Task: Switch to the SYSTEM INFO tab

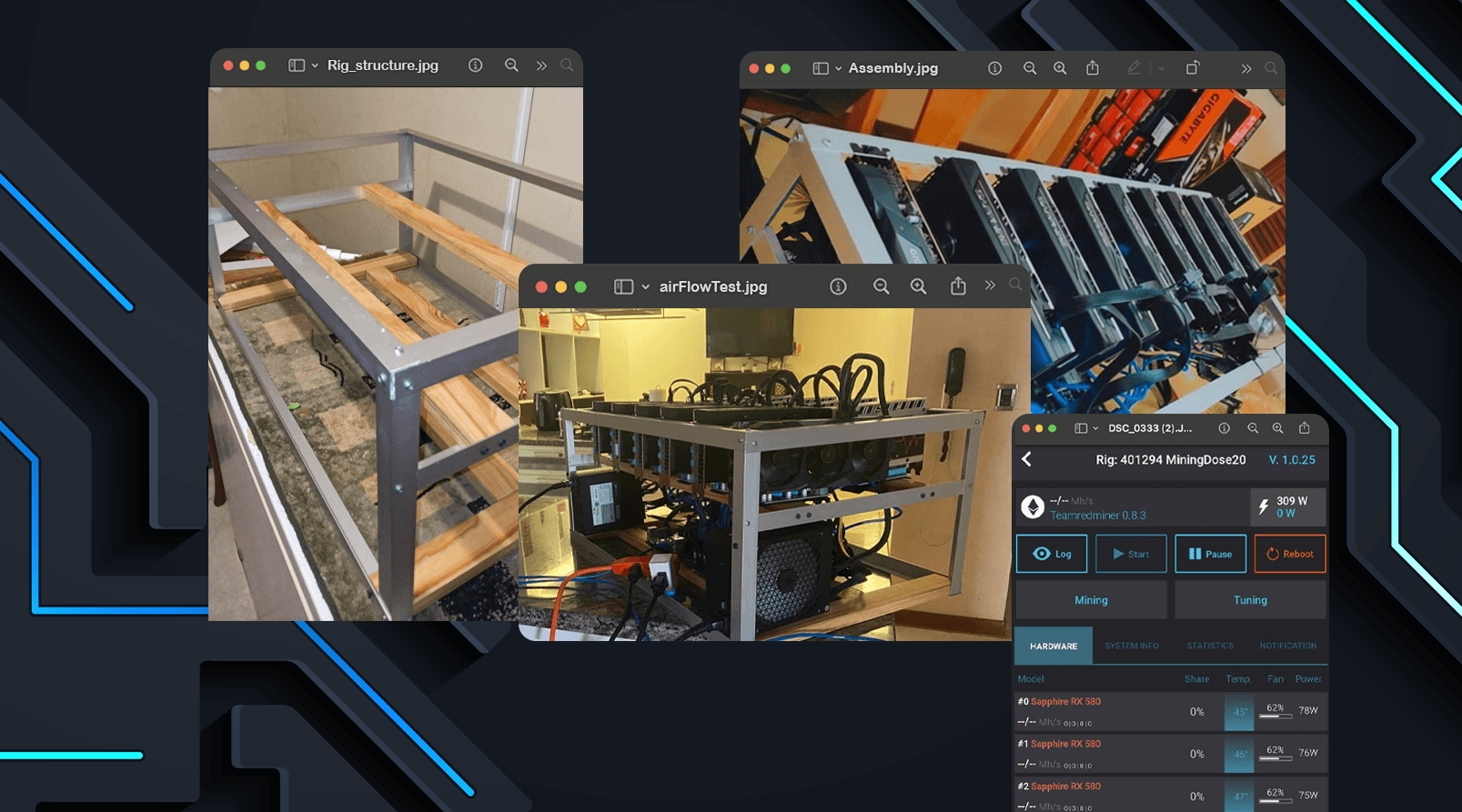Action: tap(1132, 646)
